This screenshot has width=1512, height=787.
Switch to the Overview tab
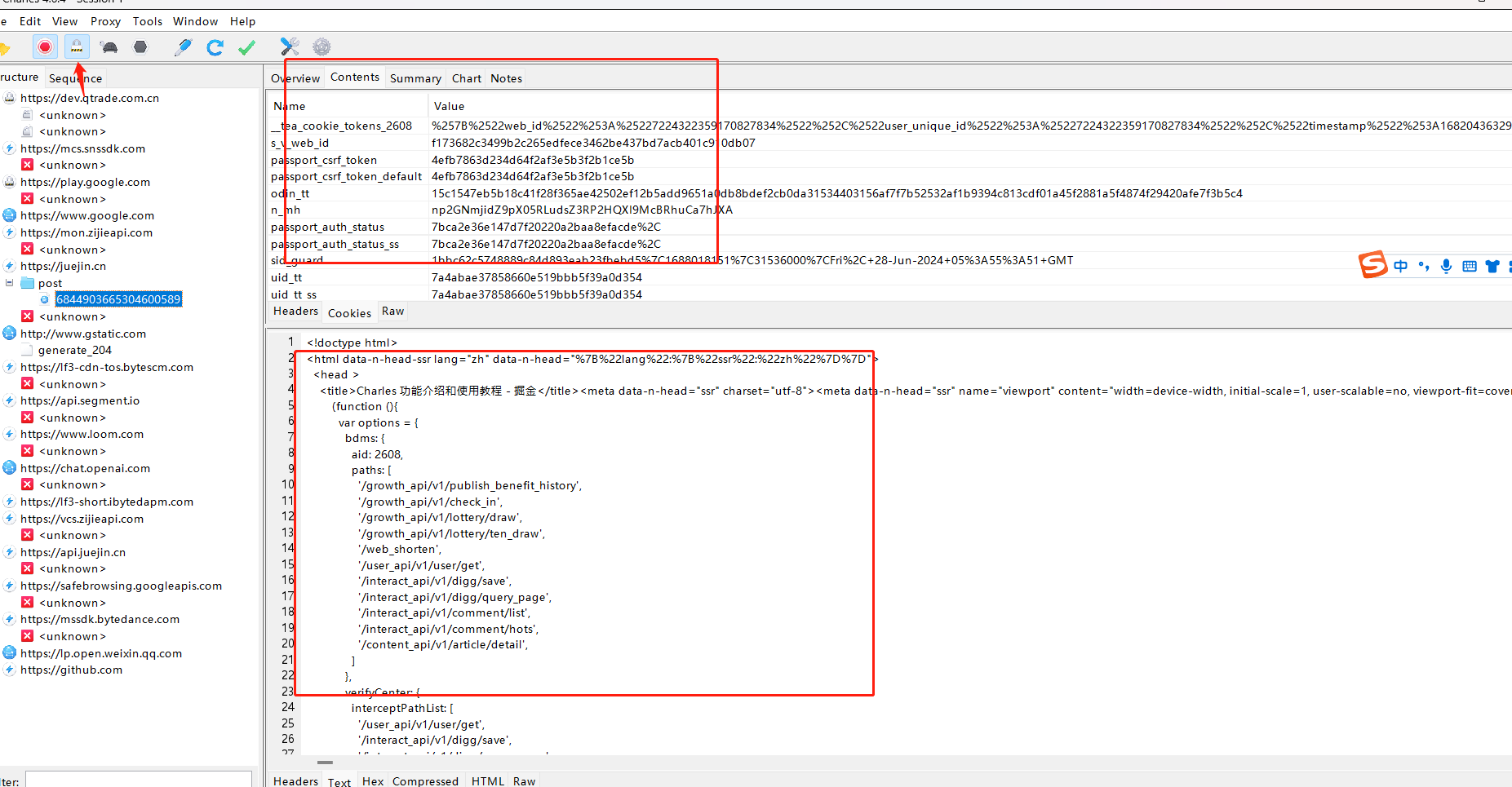click(295, 78)
